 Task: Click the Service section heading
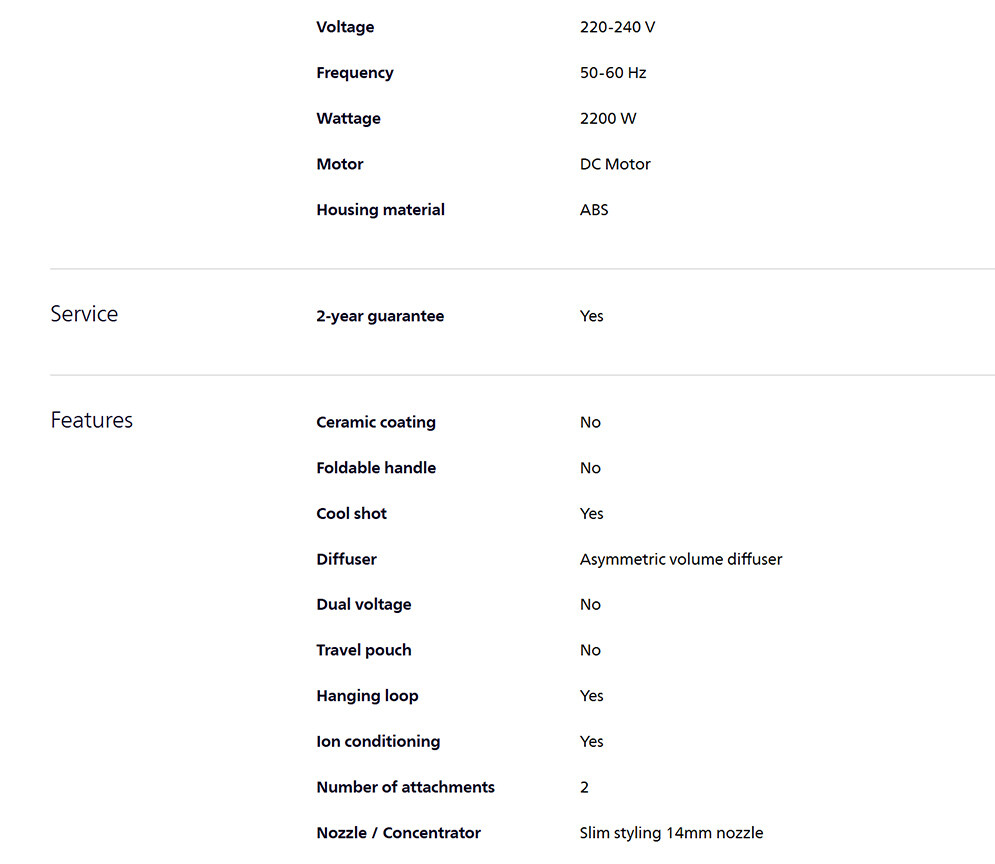(x=84, y=314)
